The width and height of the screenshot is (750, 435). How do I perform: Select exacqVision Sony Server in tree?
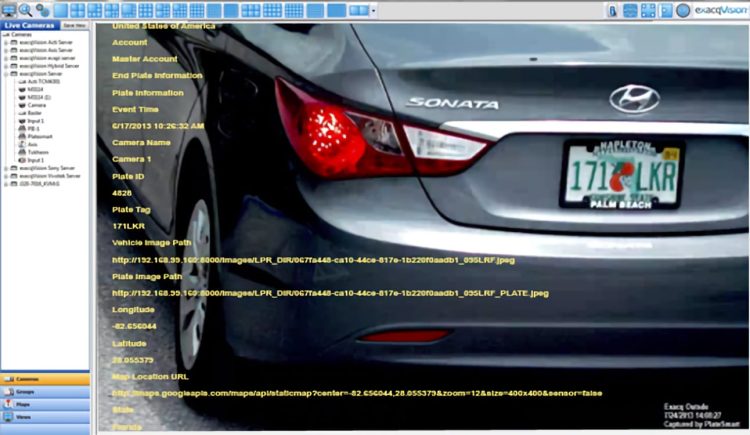coord(47,168)
